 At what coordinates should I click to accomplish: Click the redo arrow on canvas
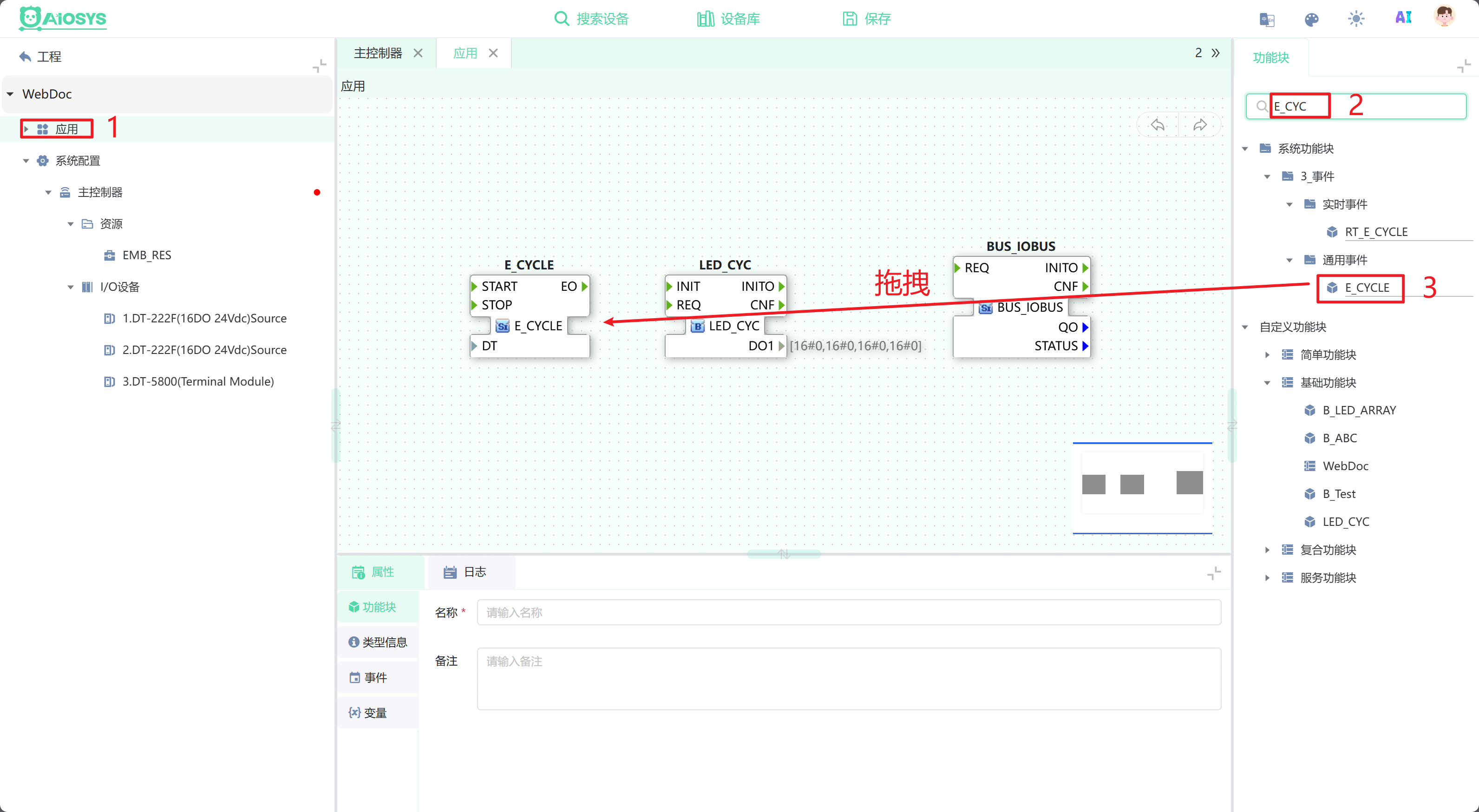[1200, 124]
